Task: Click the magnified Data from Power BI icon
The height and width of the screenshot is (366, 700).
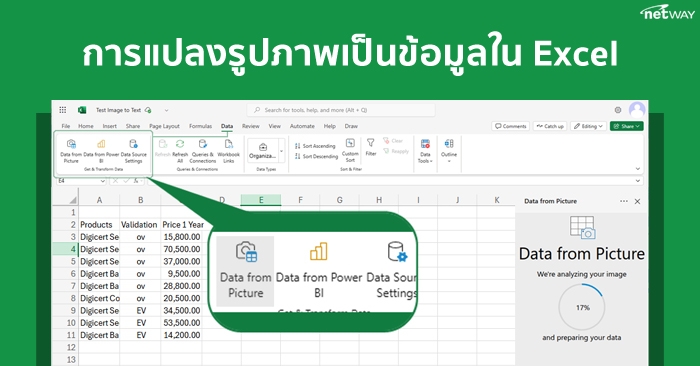Action: (319, 252)
